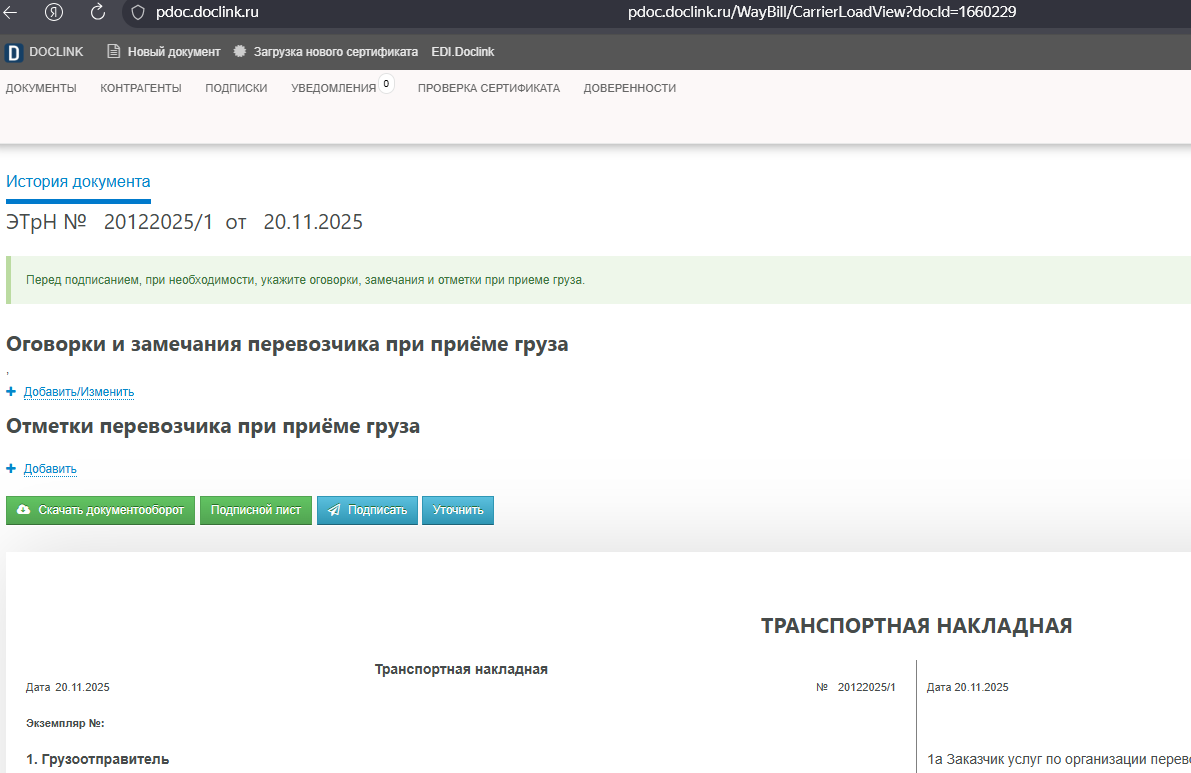Screen dimensions: 1191x773
Task: Click the Экземпляр № label
Action: (x=65, y=723)
